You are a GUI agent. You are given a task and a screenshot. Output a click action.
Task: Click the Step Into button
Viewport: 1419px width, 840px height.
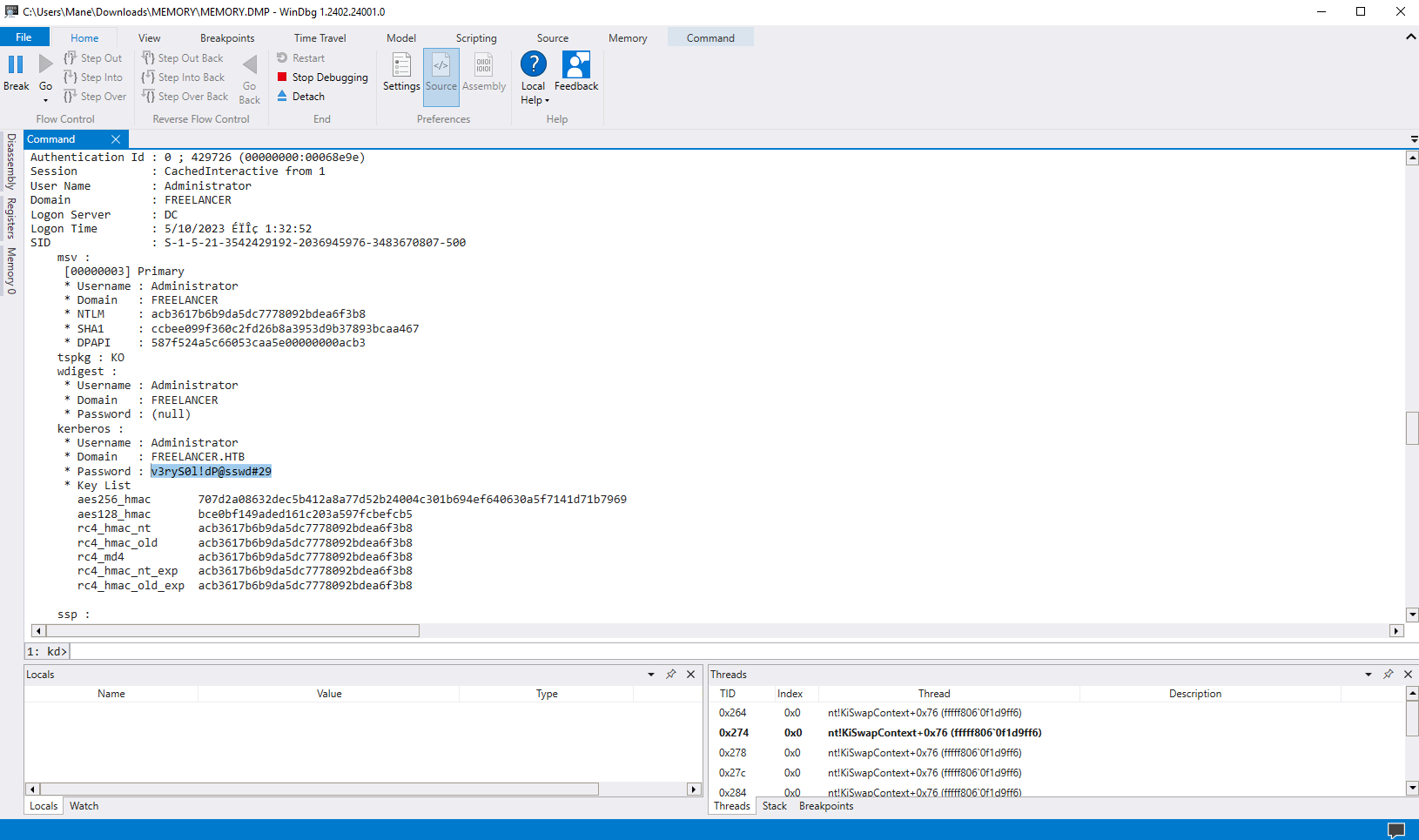(x=93, y=77)
